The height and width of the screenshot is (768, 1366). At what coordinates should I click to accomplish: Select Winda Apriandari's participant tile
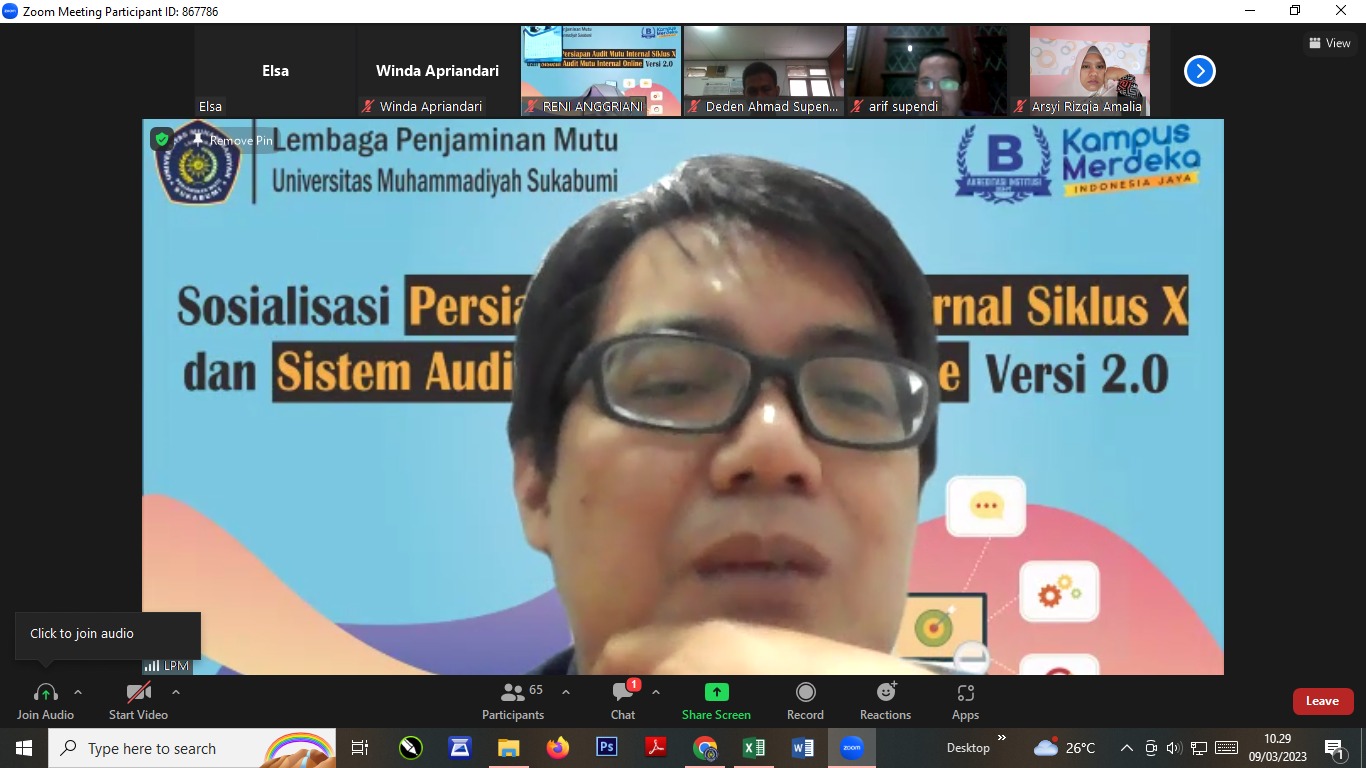pos(437,71)
